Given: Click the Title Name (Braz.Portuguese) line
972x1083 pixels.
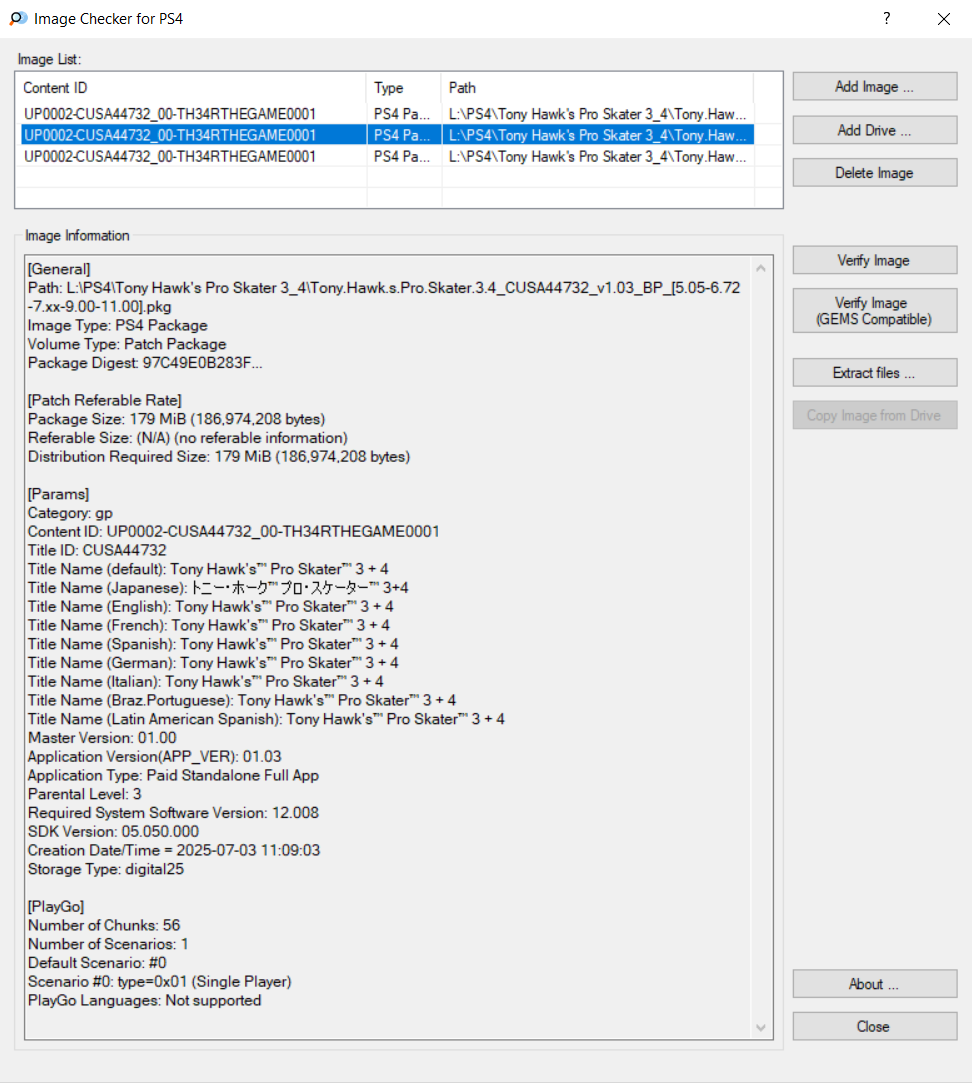Looking at the screenshot, I should 242,700.
